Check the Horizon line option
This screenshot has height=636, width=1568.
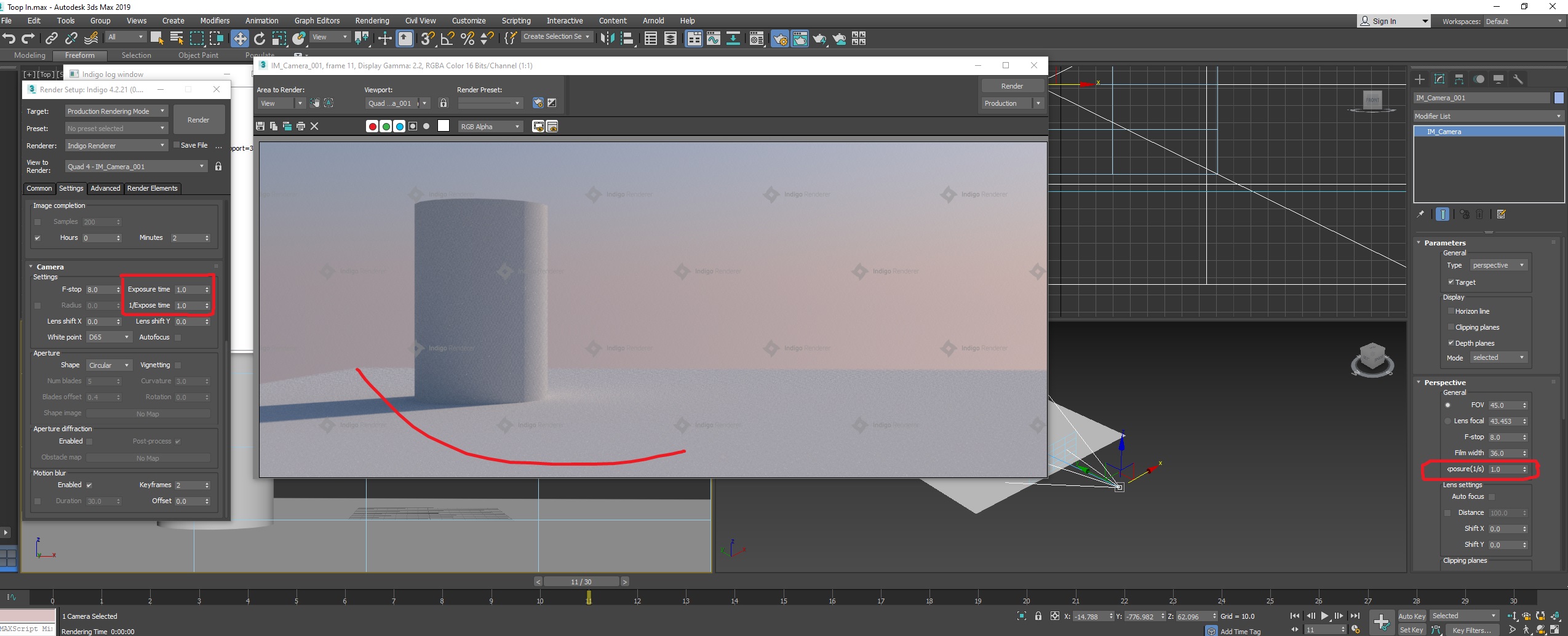(x=1451, y=311)
